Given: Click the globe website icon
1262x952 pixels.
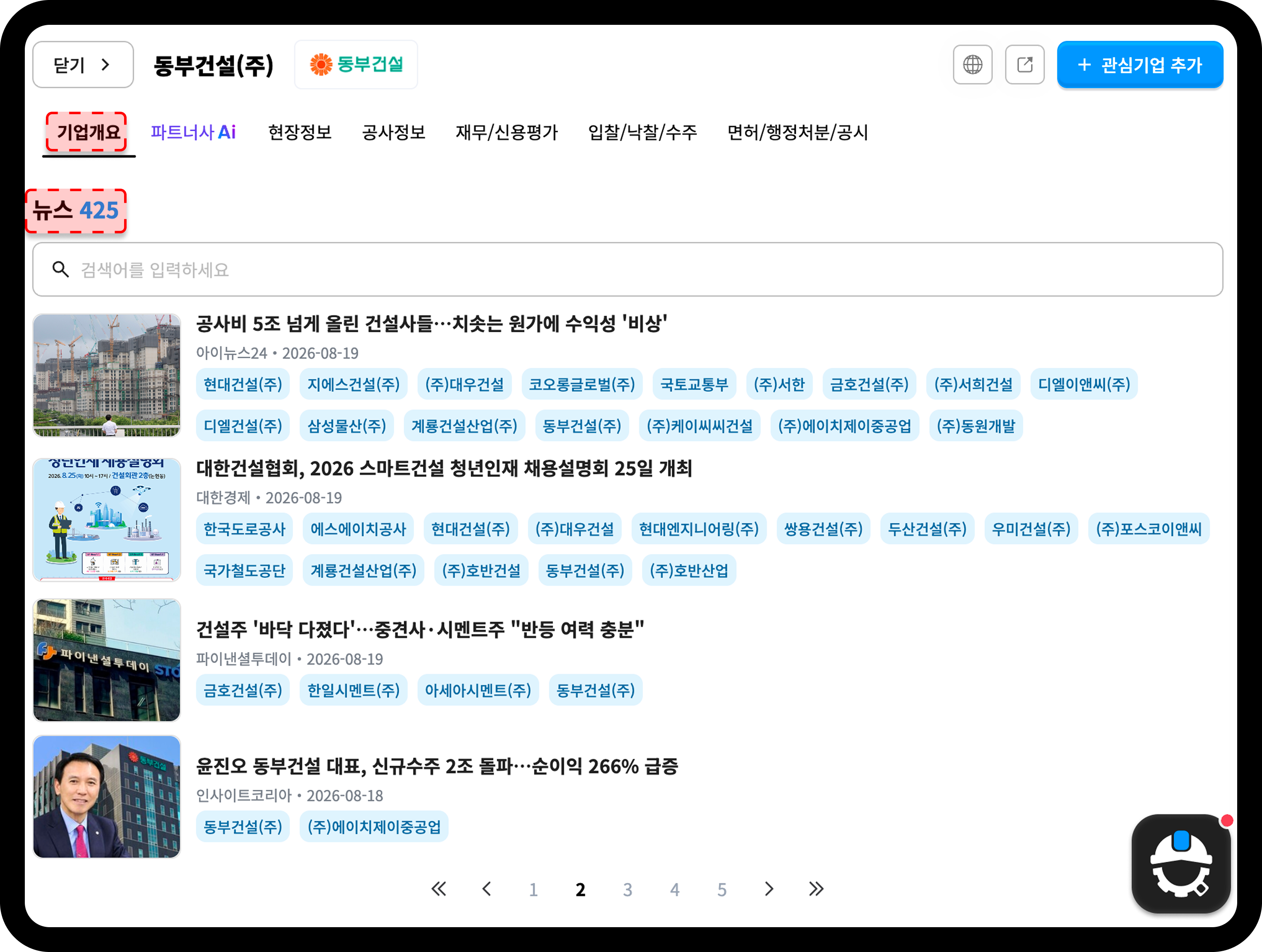Looking at the screenshot, I should coord(972,65).
